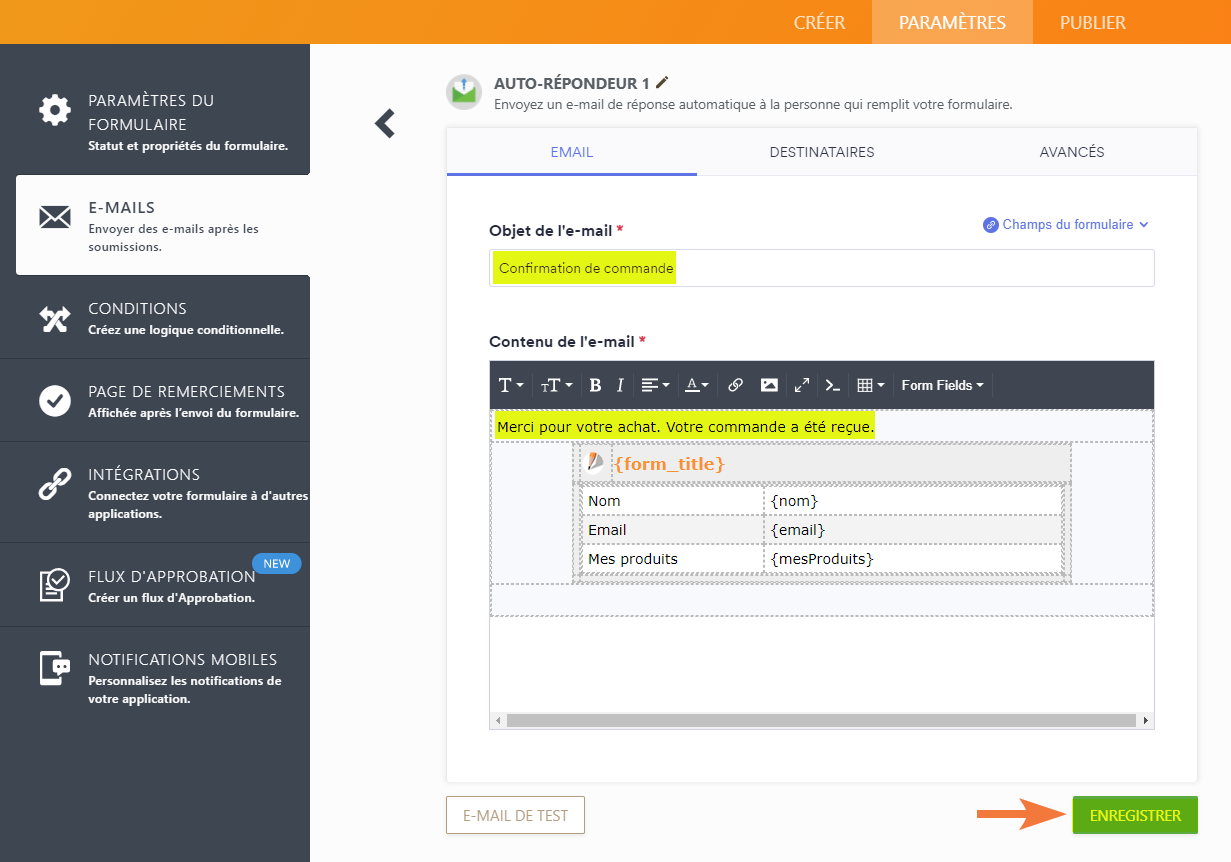Click the horizontal scrollbar of the email editor
Screen dimensions: 1231x862
(820, 720)
